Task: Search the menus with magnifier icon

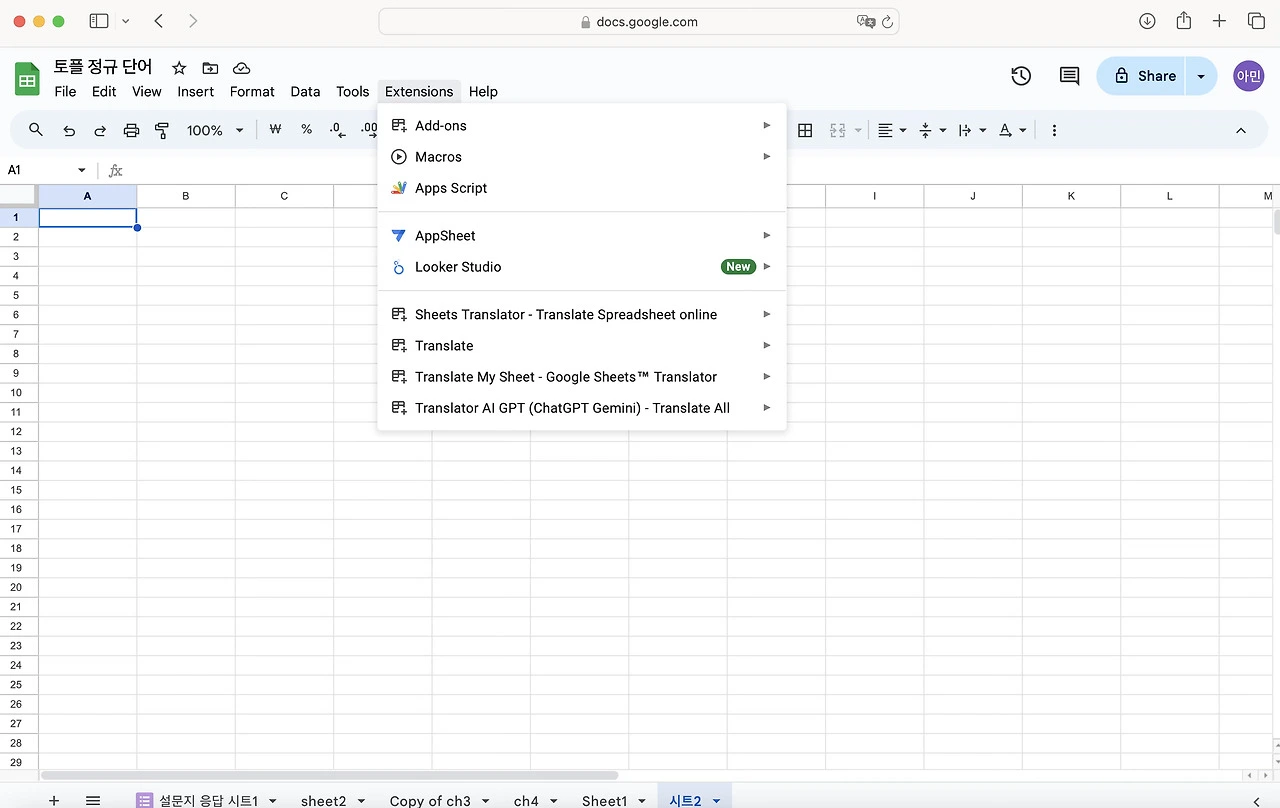Action: tap(36, 130)
